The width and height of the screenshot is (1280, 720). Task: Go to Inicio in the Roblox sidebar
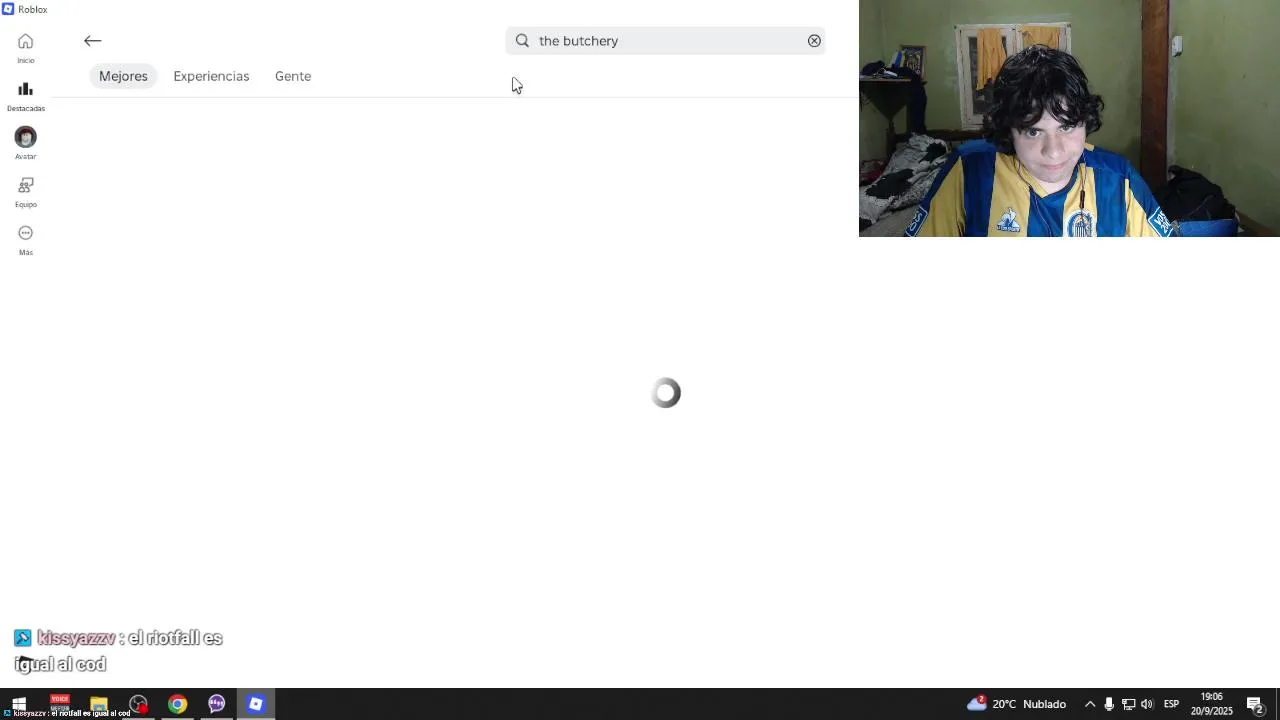[x=25, y=47]
